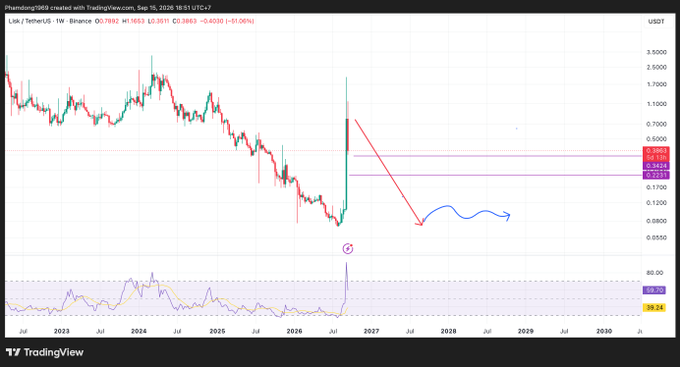Screen dimensions: 680x367
Task: Click the 2029 label on time axis
Action: (526, 331)
